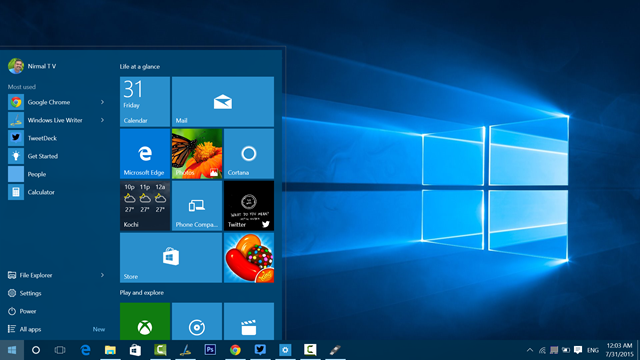Expand Google Chrome jump list arrow

[x=102, y=102]
